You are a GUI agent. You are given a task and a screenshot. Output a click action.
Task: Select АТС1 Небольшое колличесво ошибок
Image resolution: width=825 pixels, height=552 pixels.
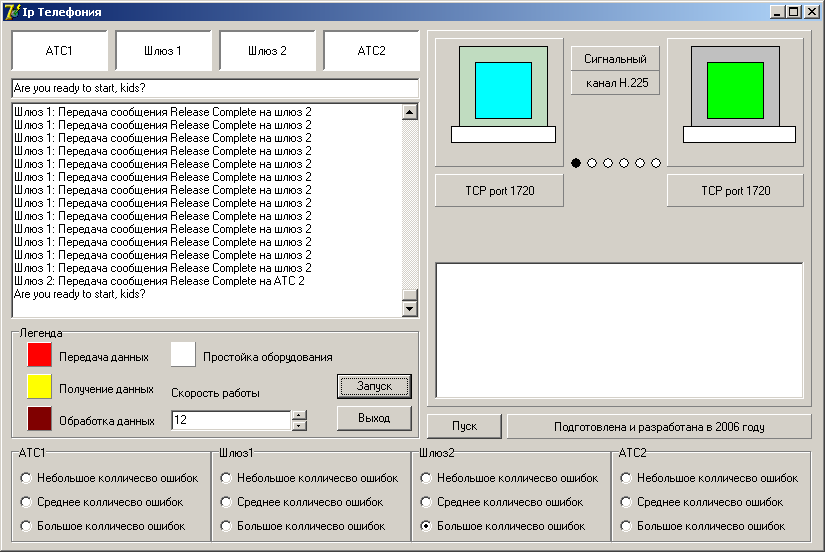(109, 478)
